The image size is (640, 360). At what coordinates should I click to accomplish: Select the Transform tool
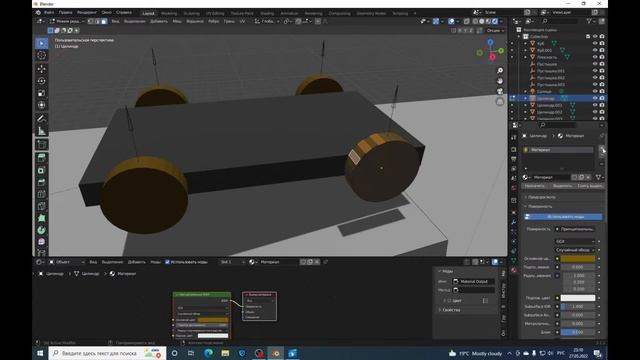coord(42,105)
